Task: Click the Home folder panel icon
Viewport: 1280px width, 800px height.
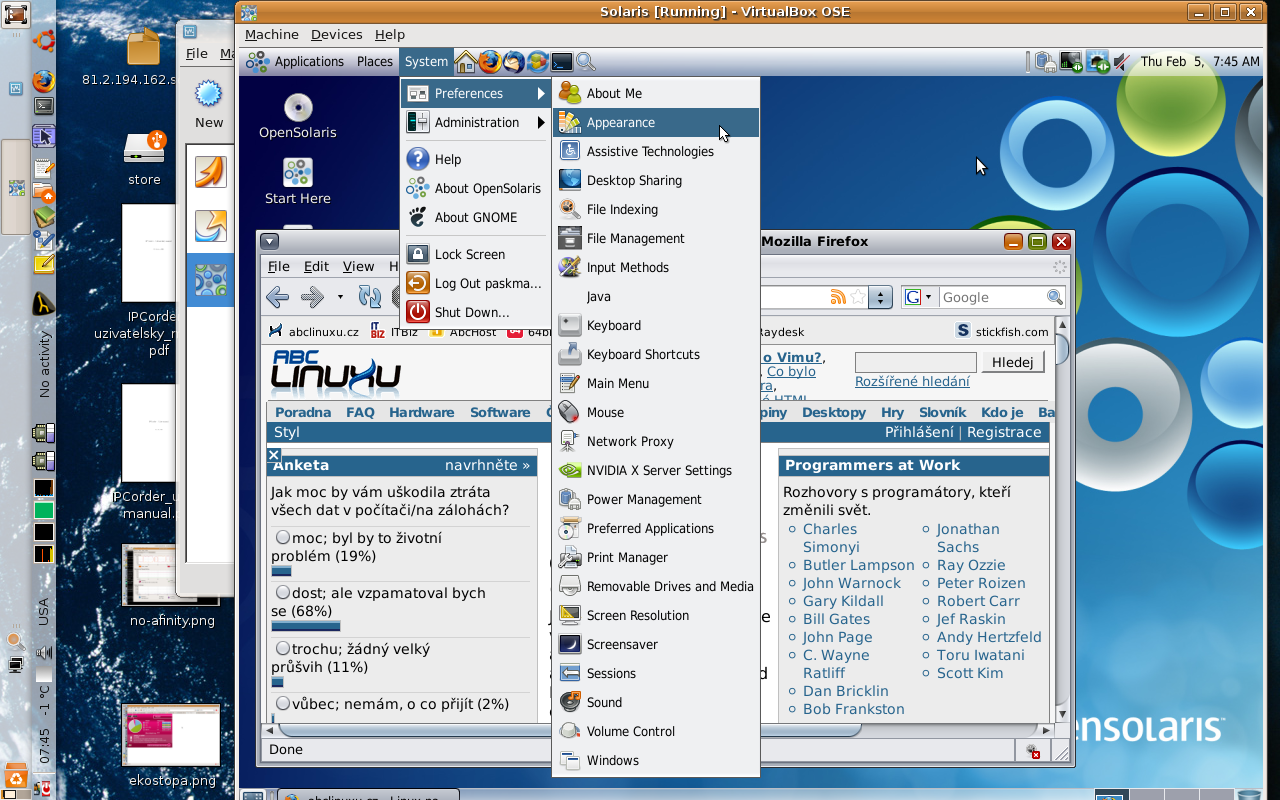Action: tap(465, 62)
